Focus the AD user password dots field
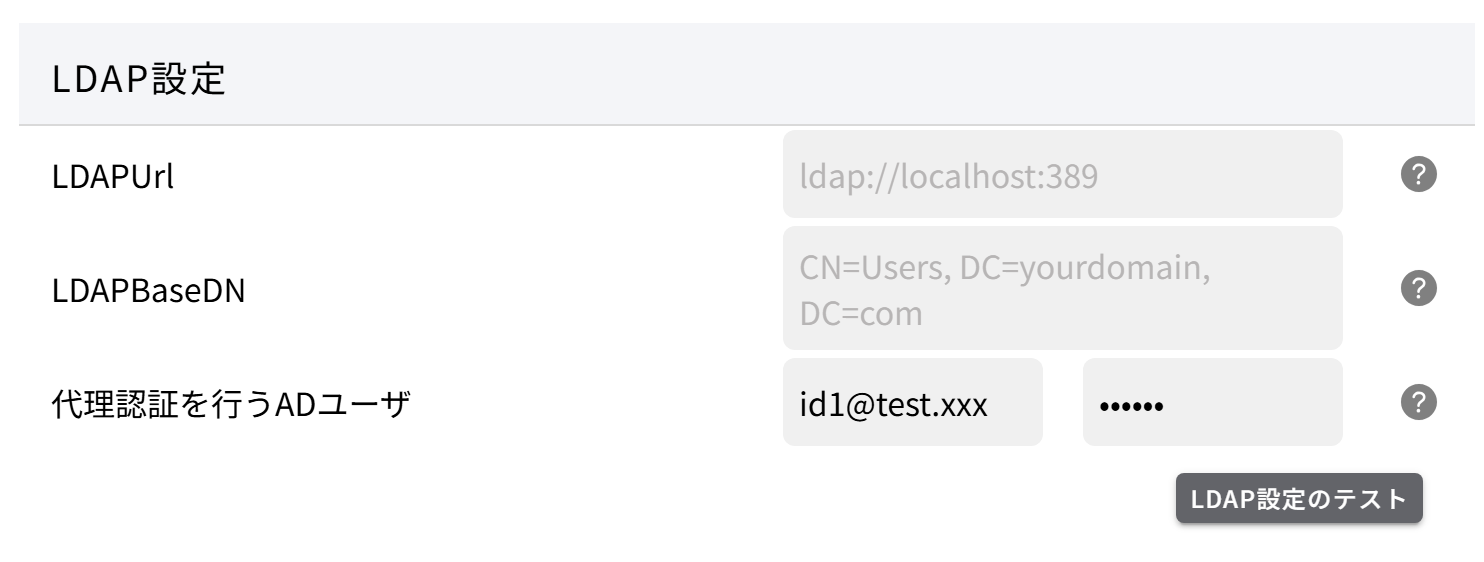Screen dimensions: 1484x562 pyautogui.click(x=1212, y=402)
